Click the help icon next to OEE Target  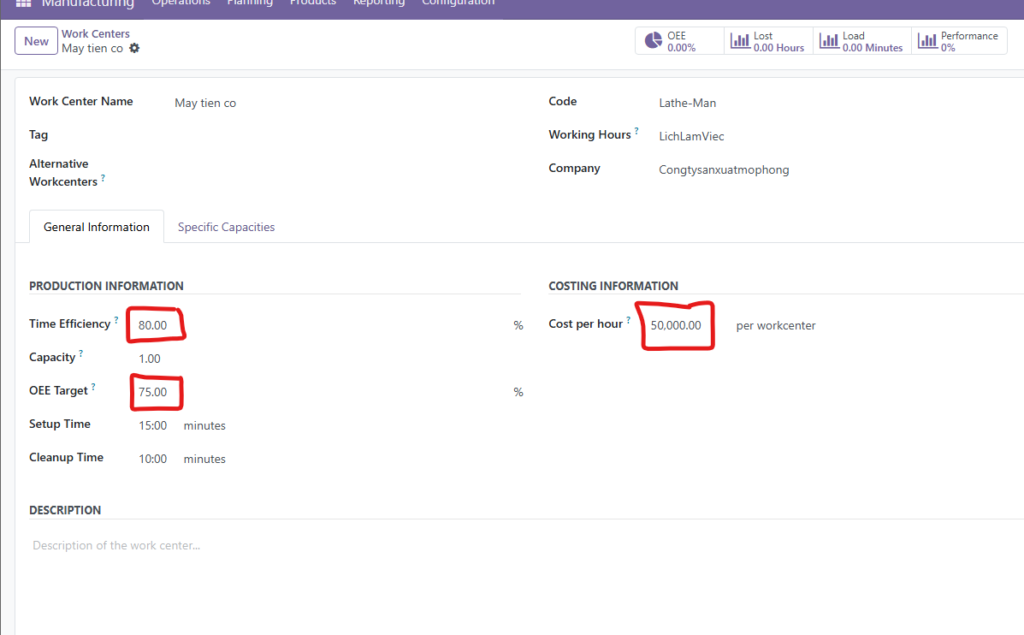coord(94,387)
